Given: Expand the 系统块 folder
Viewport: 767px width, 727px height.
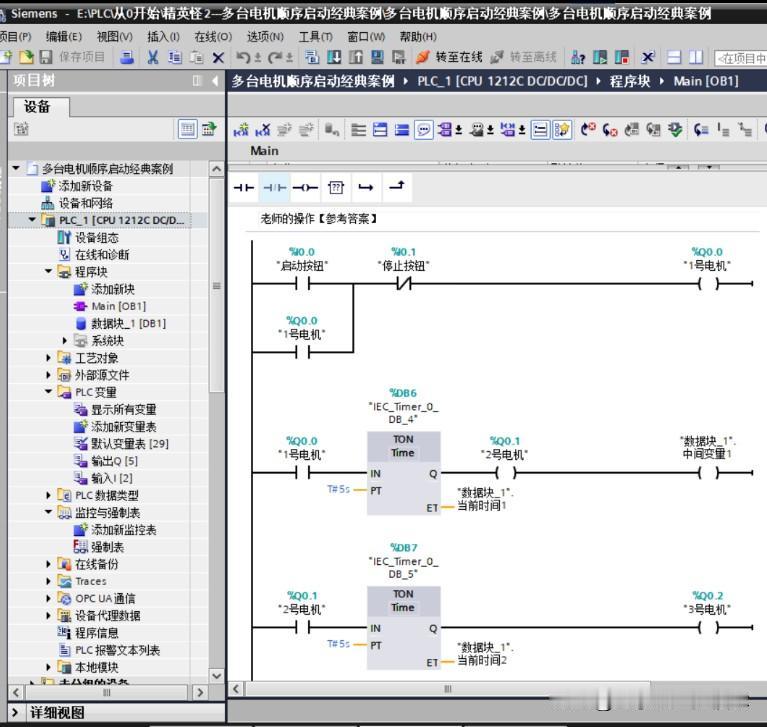Looking at the screenshot, I should pos(65,340).
